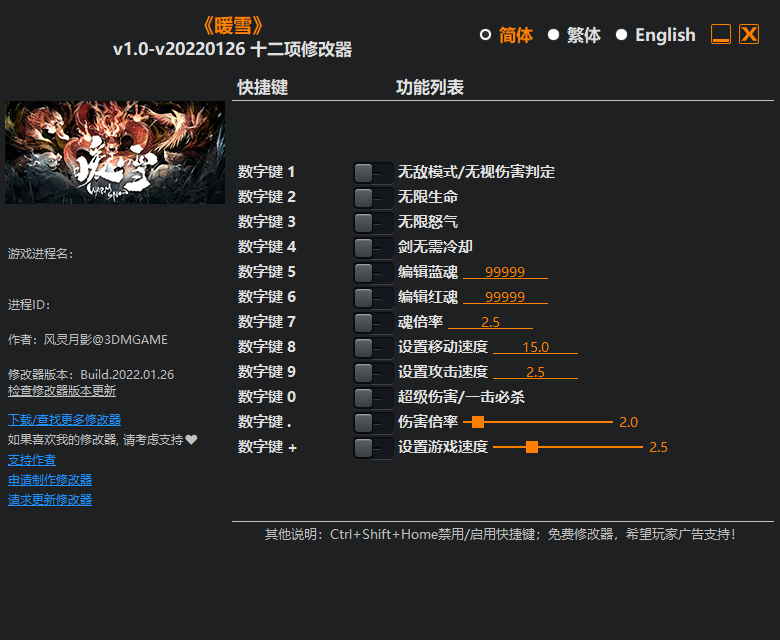
Task: Enable 超级伤害/一击必杀 toggle
Action: click(373, 398)
